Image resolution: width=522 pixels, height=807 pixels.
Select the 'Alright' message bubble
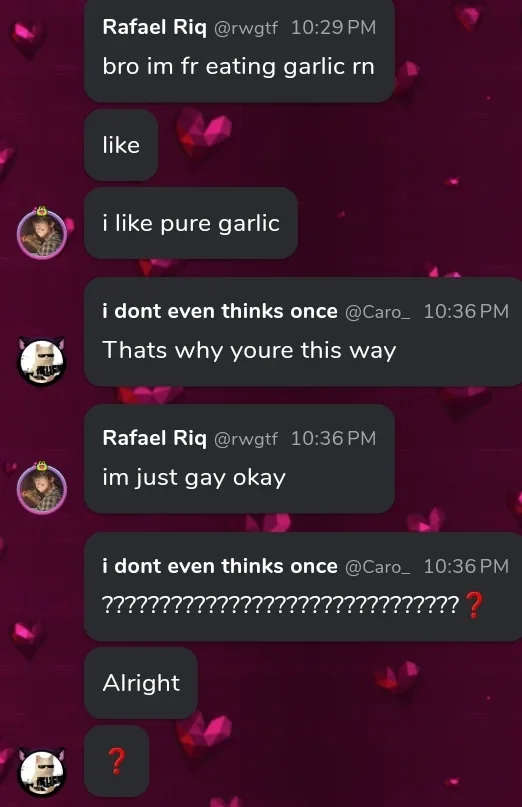click(x=141, y=683)
